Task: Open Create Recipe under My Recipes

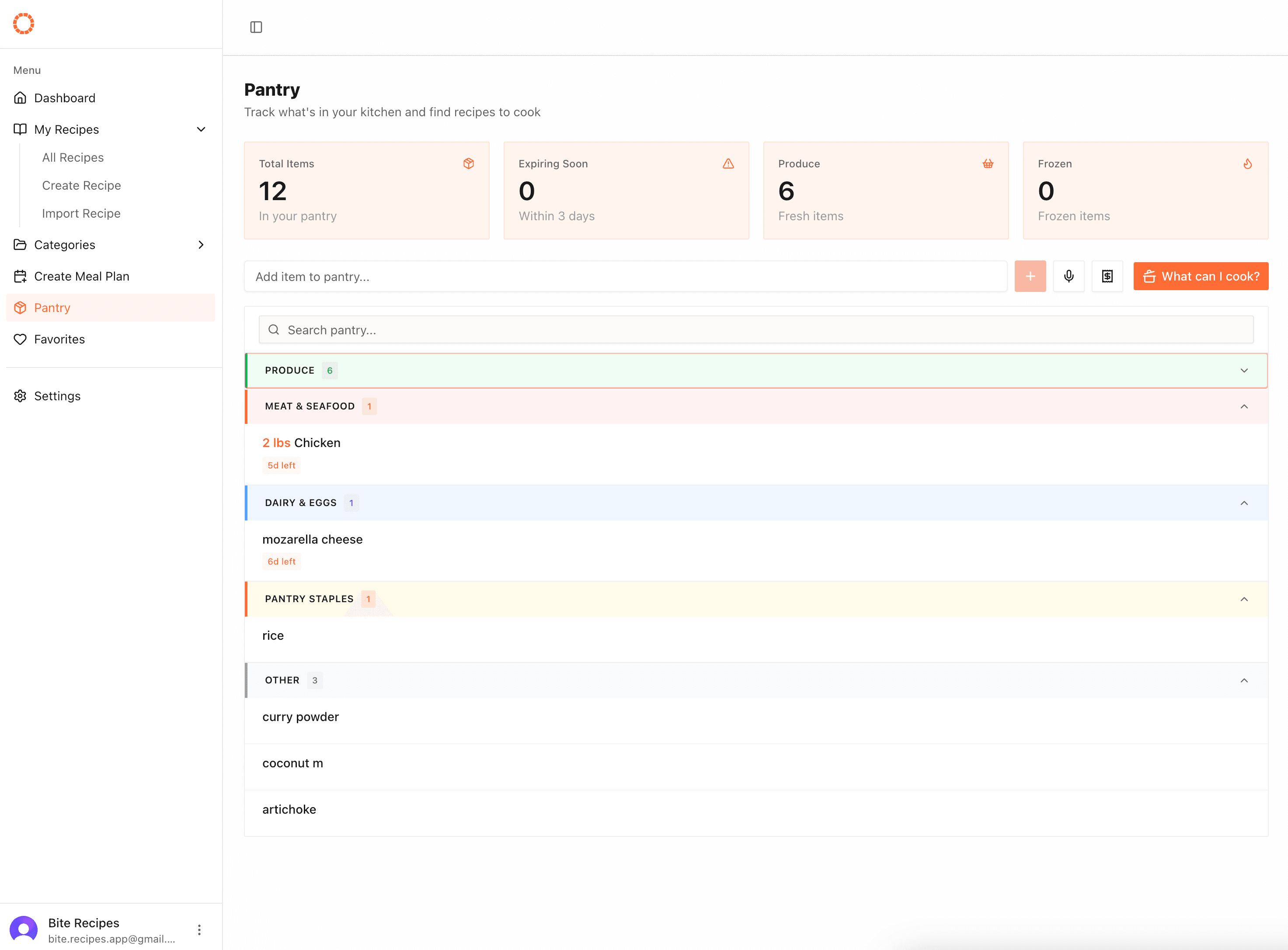Action: pos(81,185)
